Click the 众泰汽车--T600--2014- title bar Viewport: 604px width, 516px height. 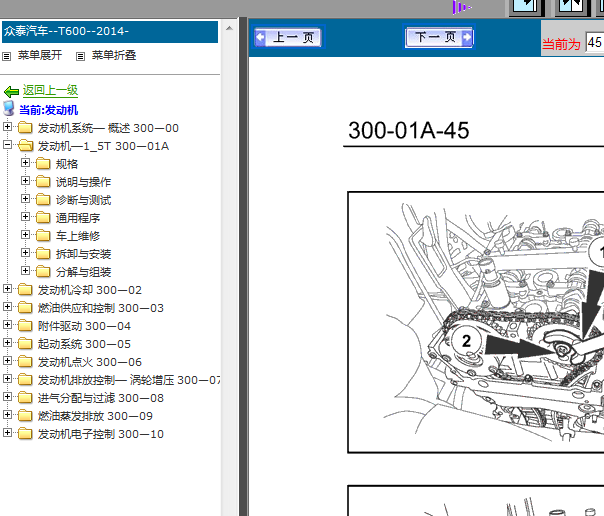[110, 32]
